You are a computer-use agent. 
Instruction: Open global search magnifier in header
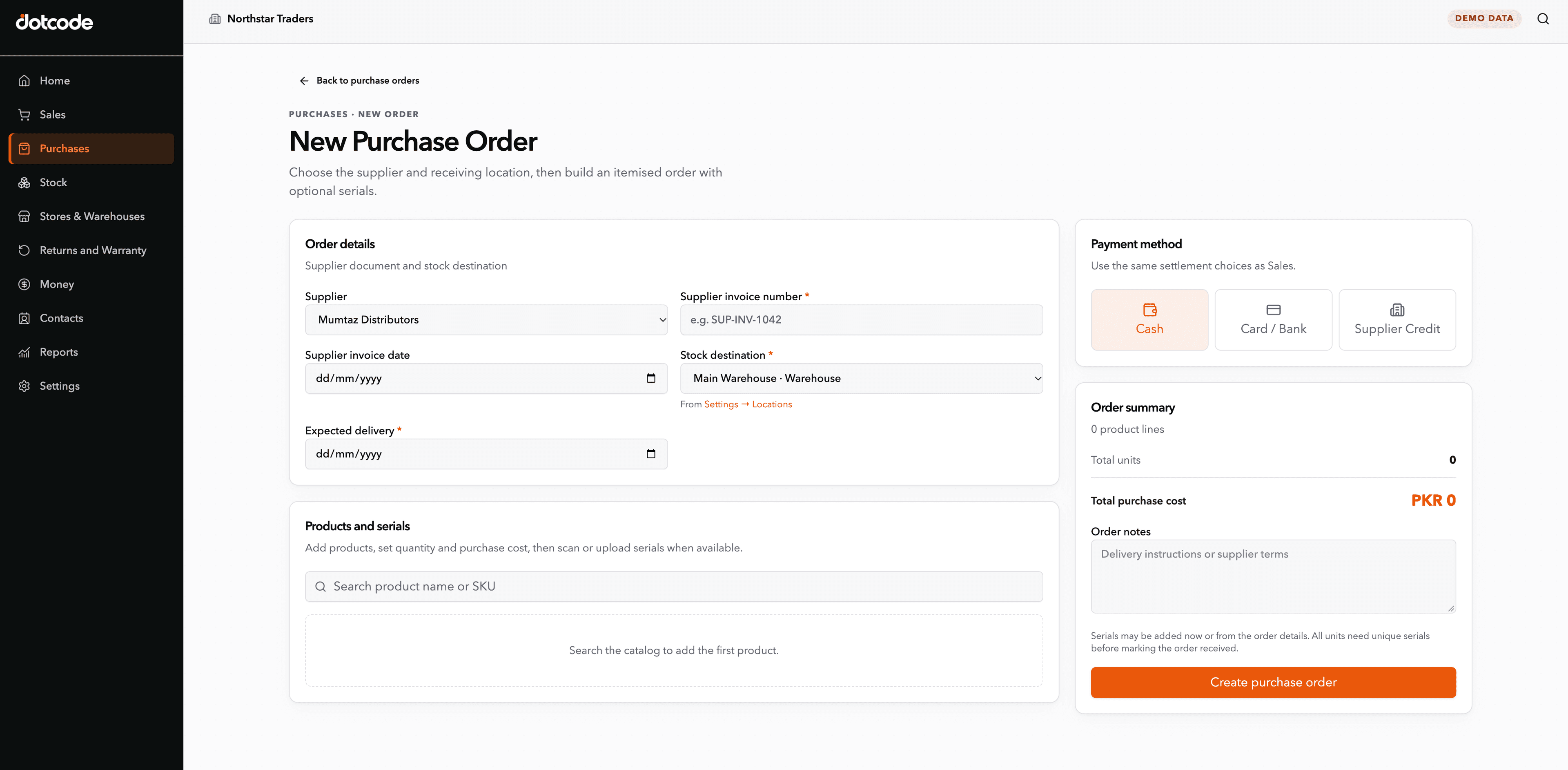(x=1543, y=19)
